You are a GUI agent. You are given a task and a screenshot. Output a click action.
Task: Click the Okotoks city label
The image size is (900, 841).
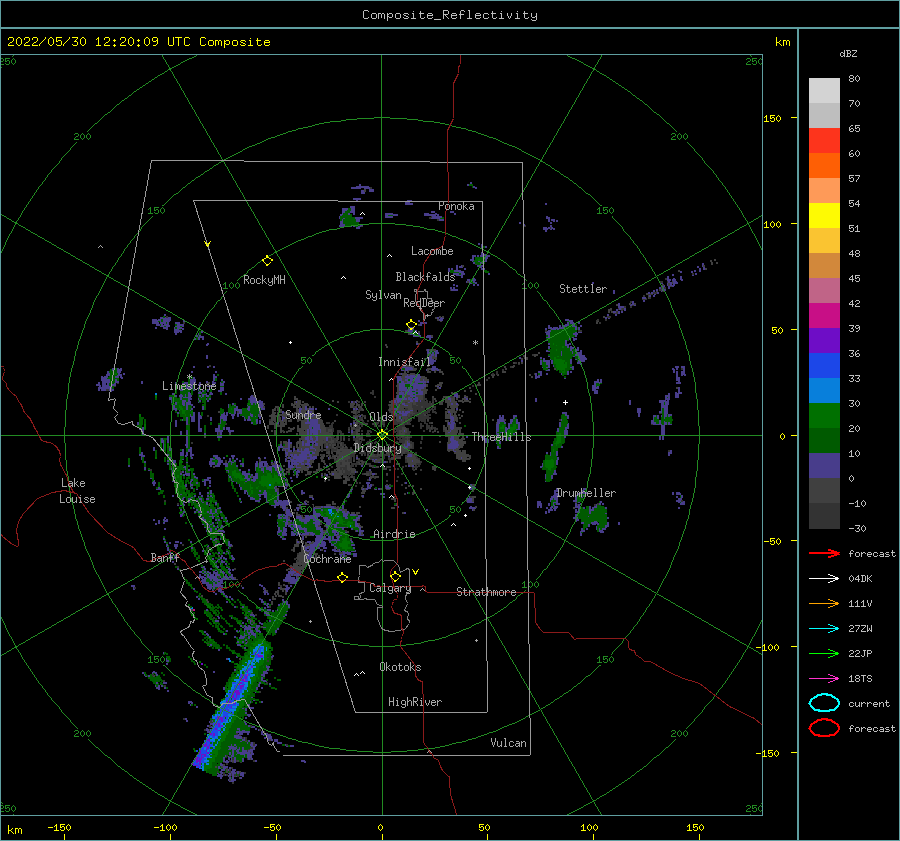pyautogui.click(x=400, y=667)
